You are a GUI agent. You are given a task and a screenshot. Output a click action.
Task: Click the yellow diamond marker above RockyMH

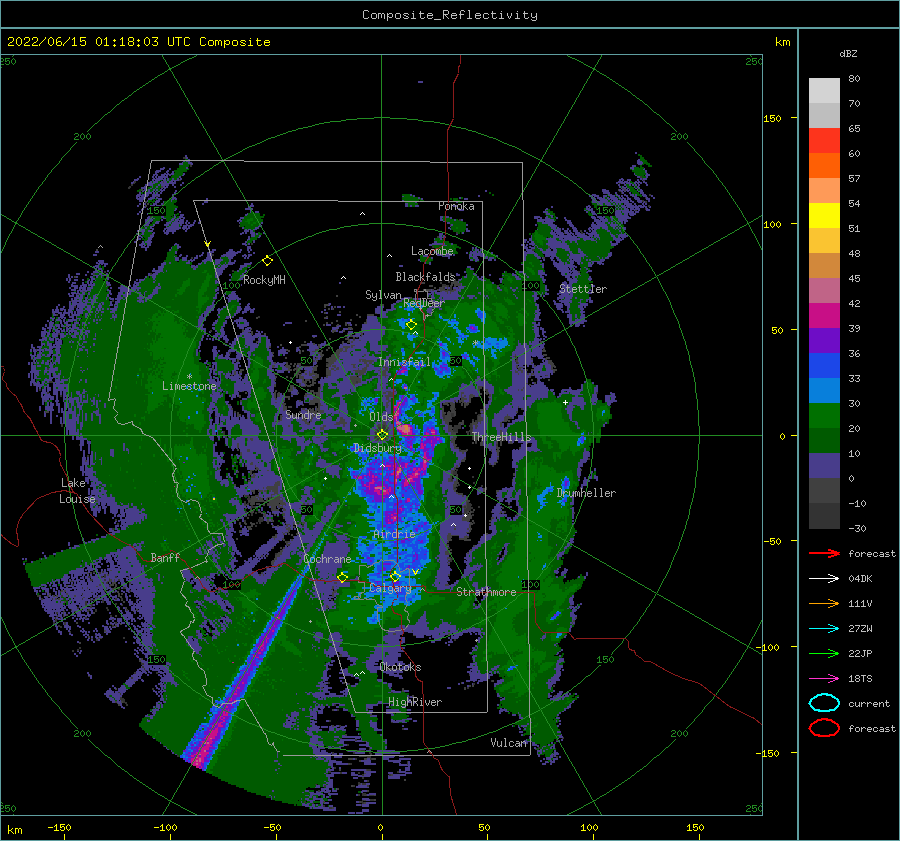pyautogui.click(x=267, y=261)
